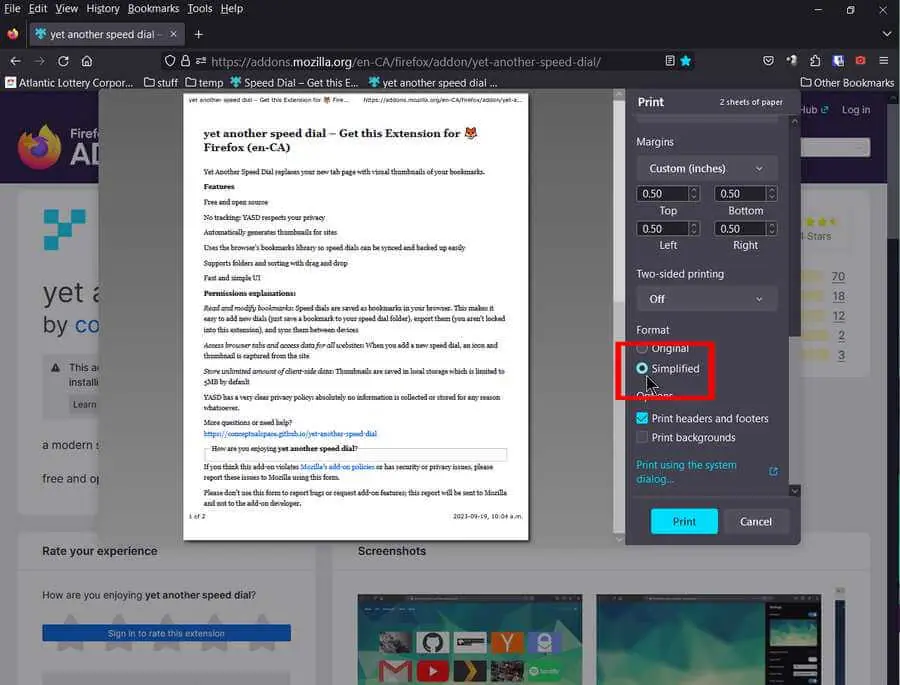Image resolution: width=900 pixels, height=685 pixels.
Task: Click the blue bookmark star icon
Action: 685,61
